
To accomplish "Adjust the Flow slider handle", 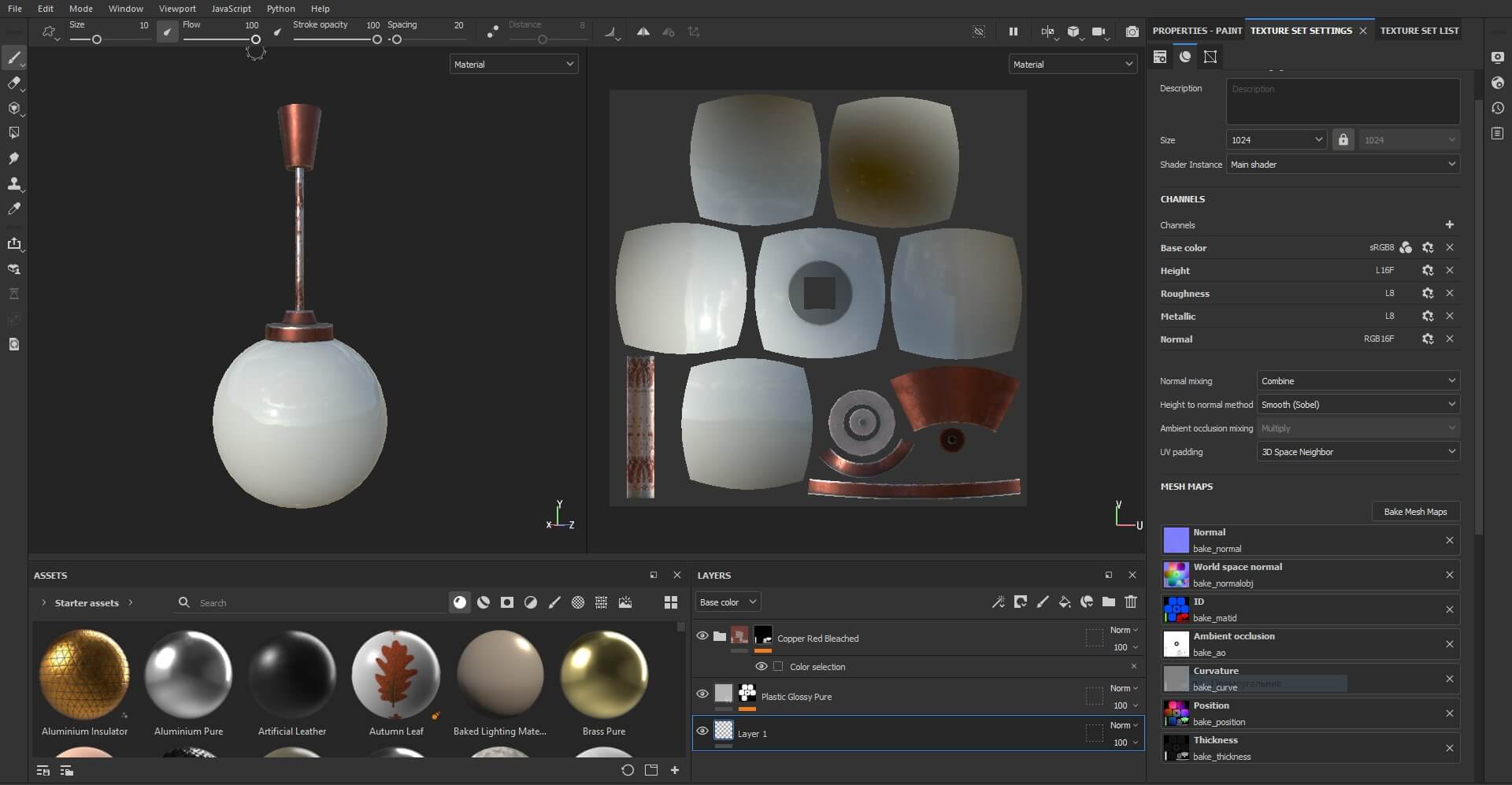I will tap(256, 39).
